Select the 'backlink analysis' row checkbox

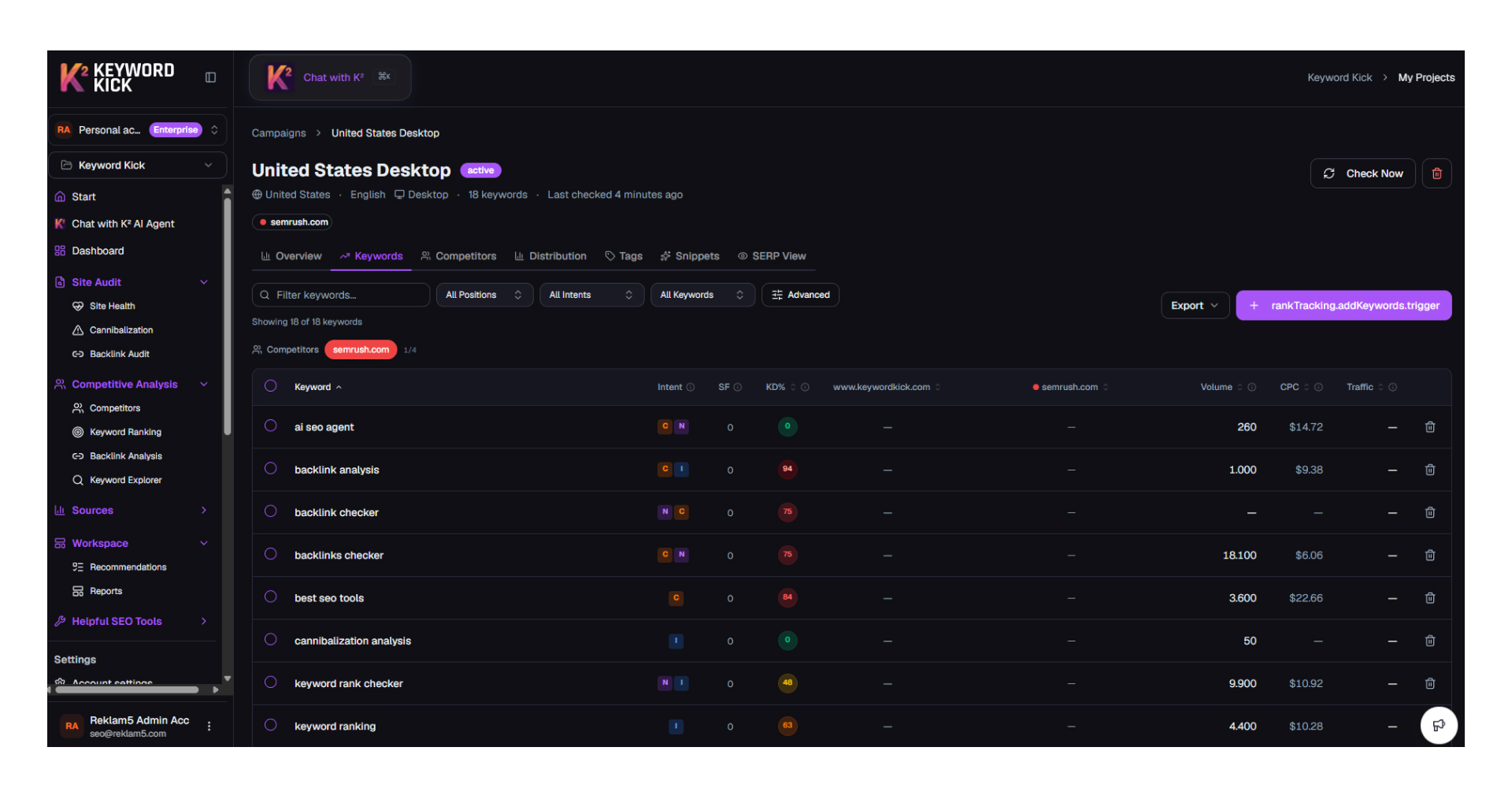point(271,469)
